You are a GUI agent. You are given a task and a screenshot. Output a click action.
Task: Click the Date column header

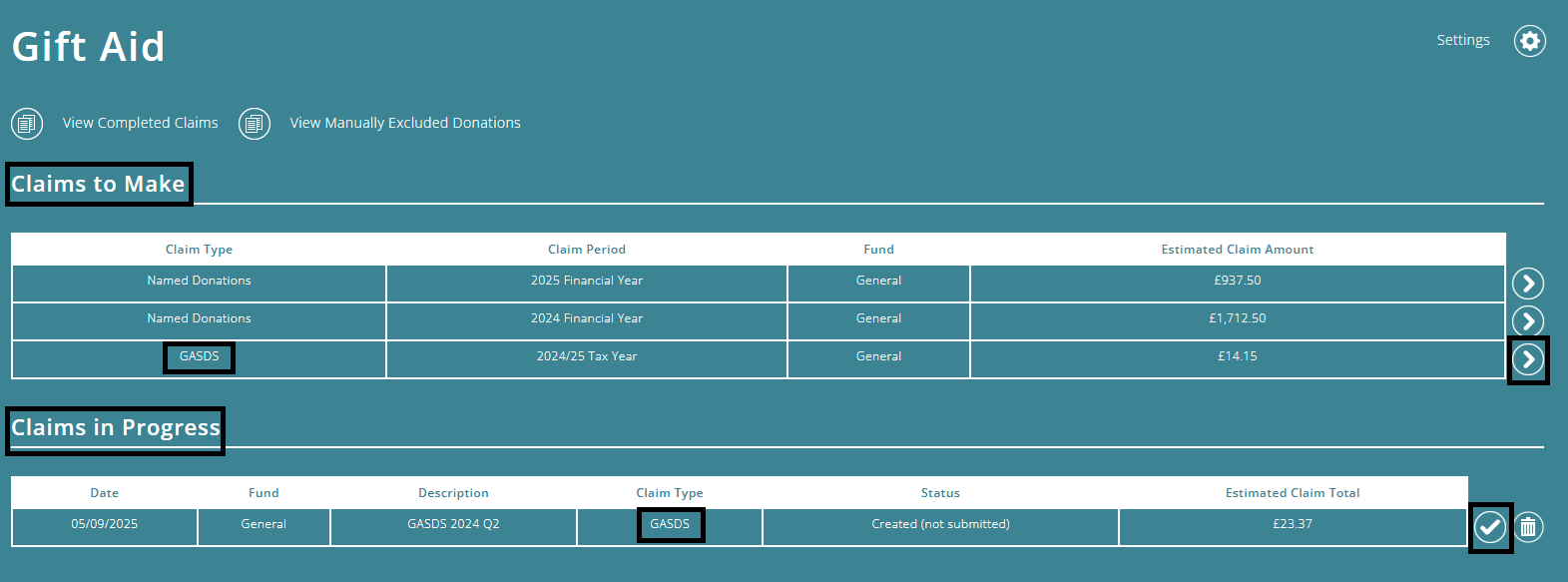(105, 493)
